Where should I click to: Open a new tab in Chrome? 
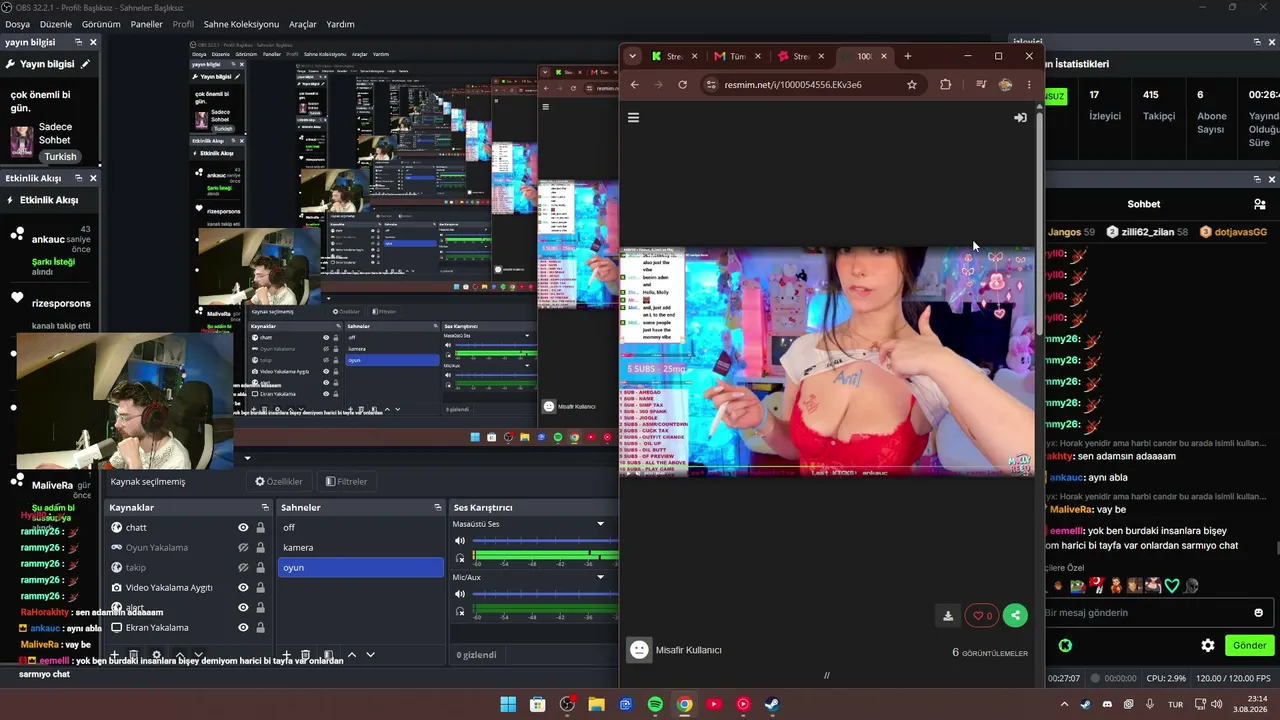pos(907,56)
